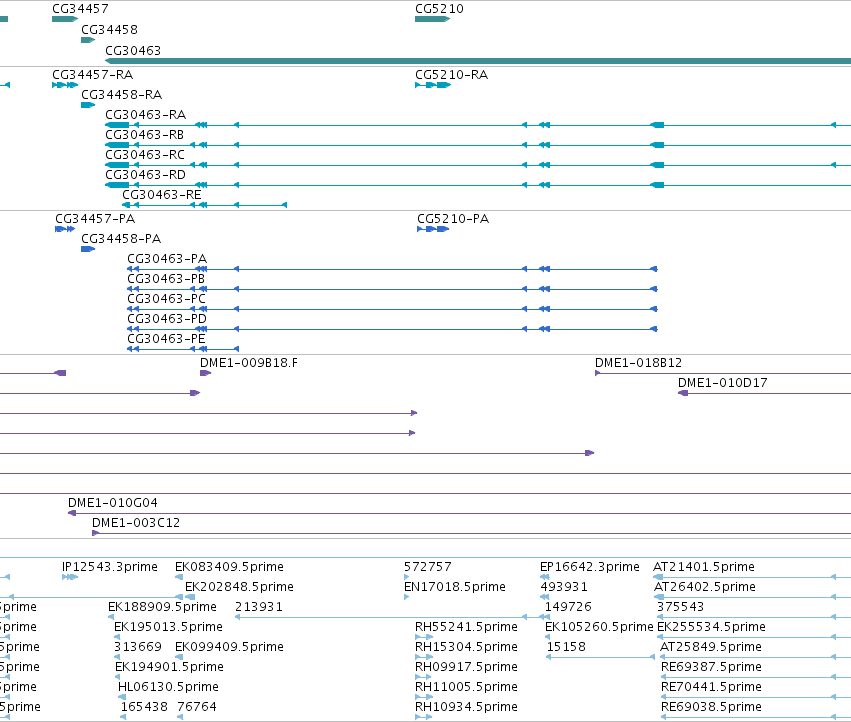Image resolution: width=851 pixels, height=722 pixels.
Task: Select the DME1-018B12 label
Action: point(638,363)
